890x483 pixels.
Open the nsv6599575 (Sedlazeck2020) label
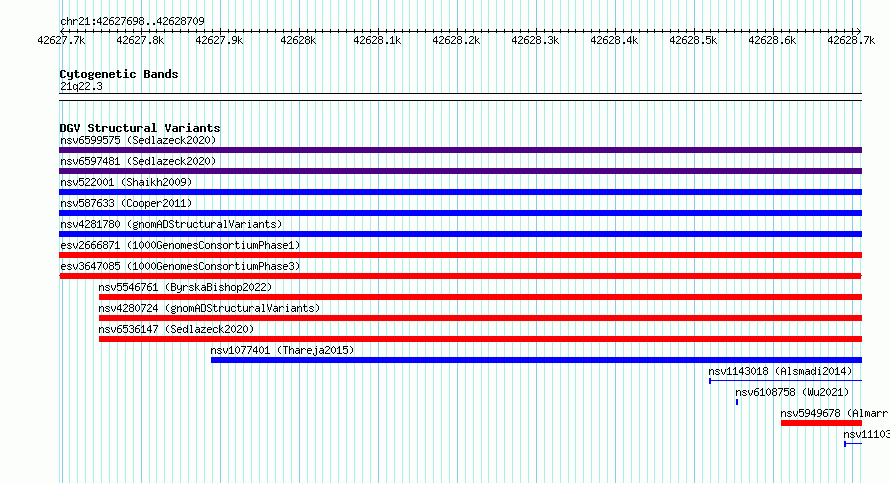138,140
